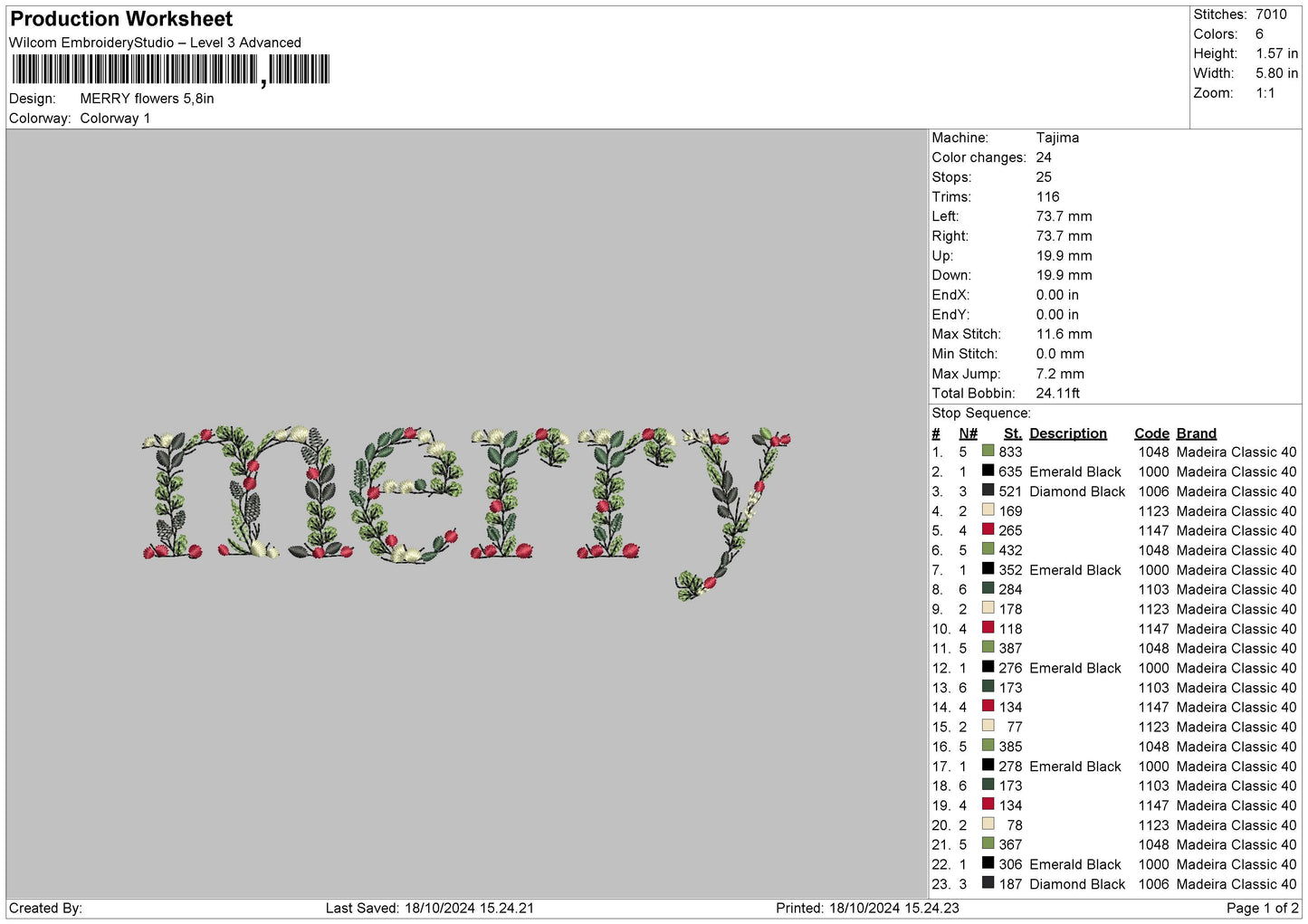Click the black swatch in stop row 2
1308x924 pixels.
[x=988, y=471]
